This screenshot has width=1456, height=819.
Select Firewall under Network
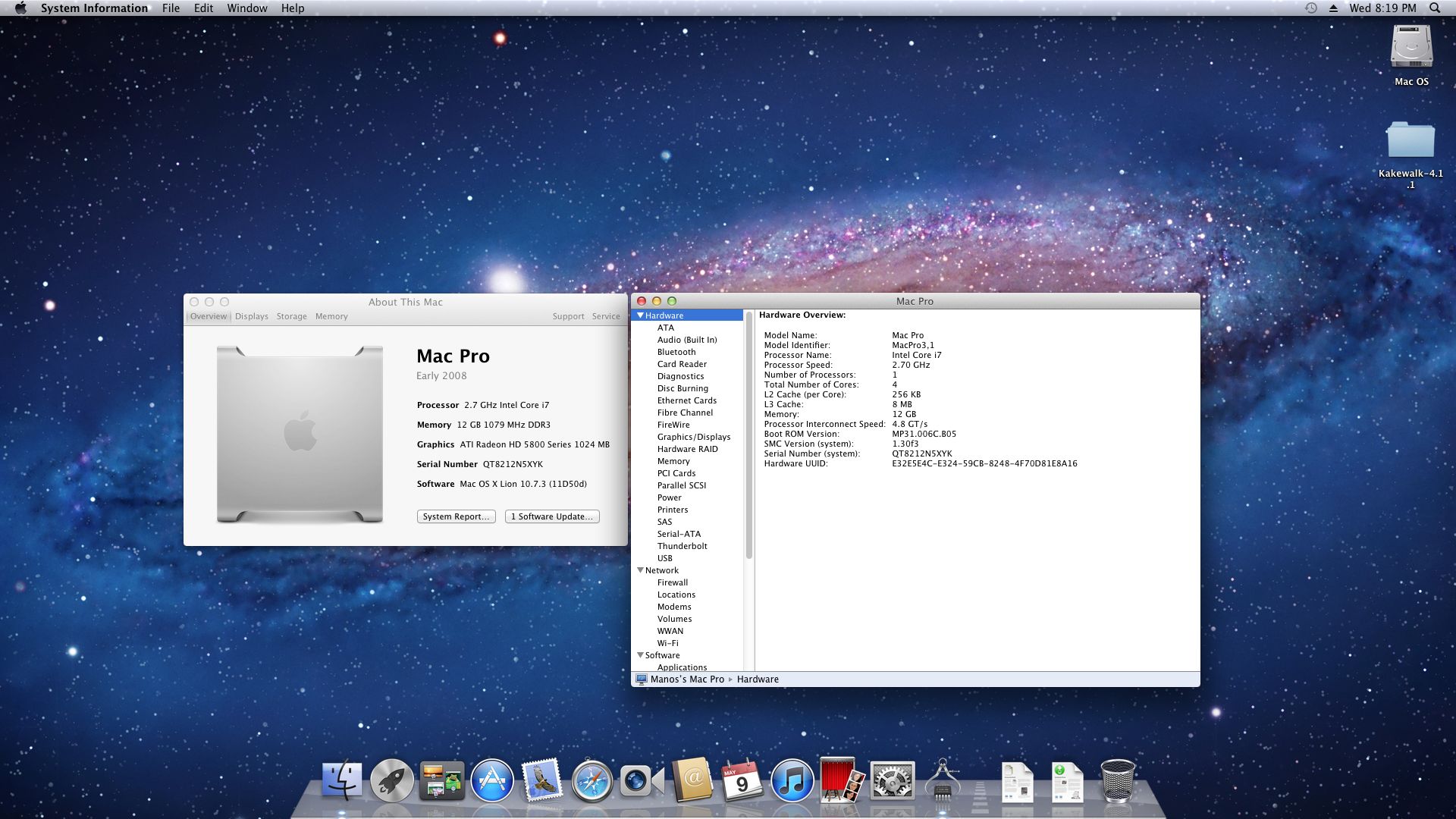pyautogui.click(x=673, y=582)
